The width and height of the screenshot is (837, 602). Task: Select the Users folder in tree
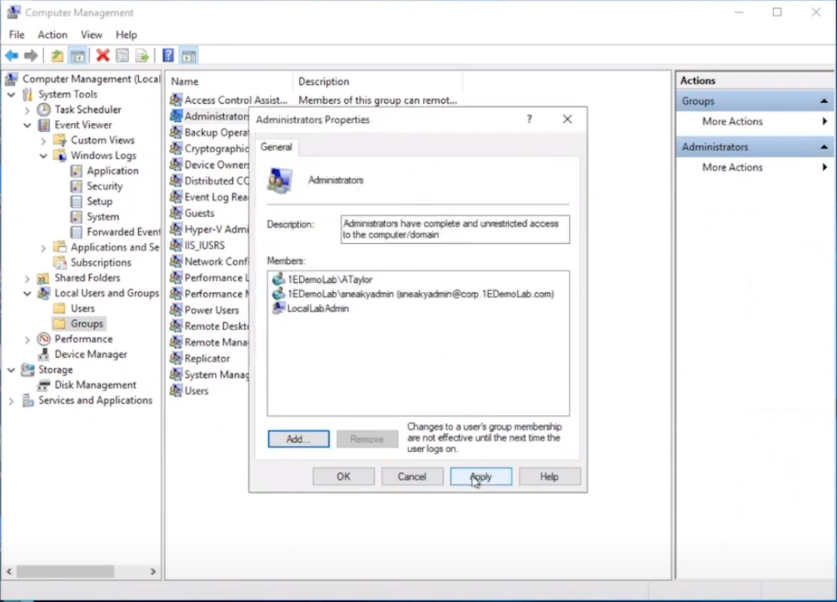(x=83, y=308)
